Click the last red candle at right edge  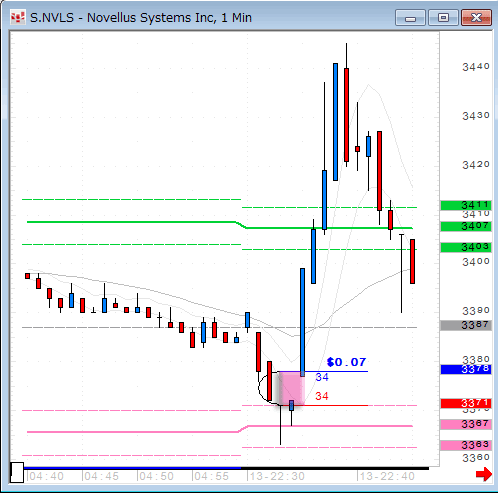pos(412,261)
